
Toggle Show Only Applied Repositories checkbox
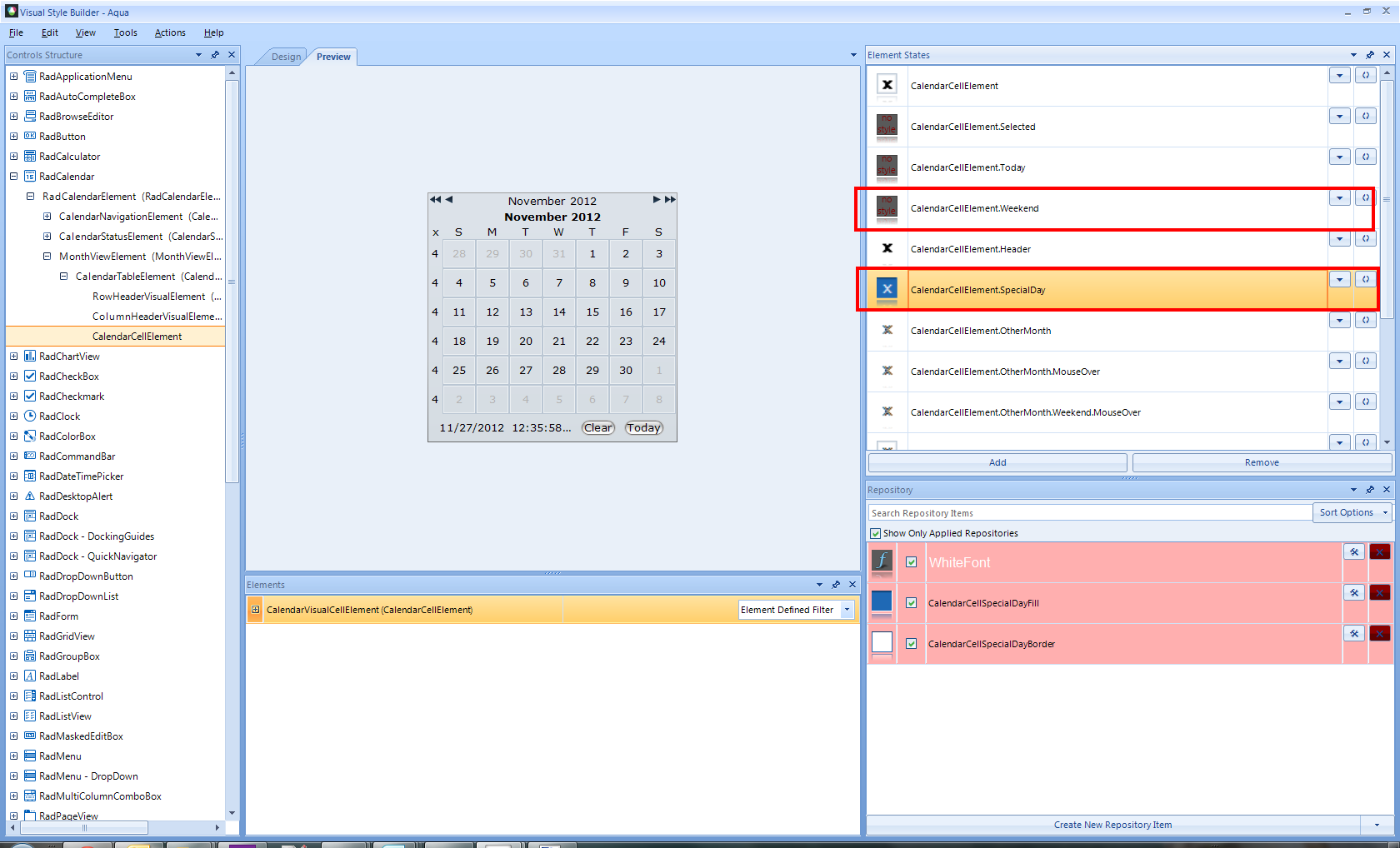[x=876, y=533]
